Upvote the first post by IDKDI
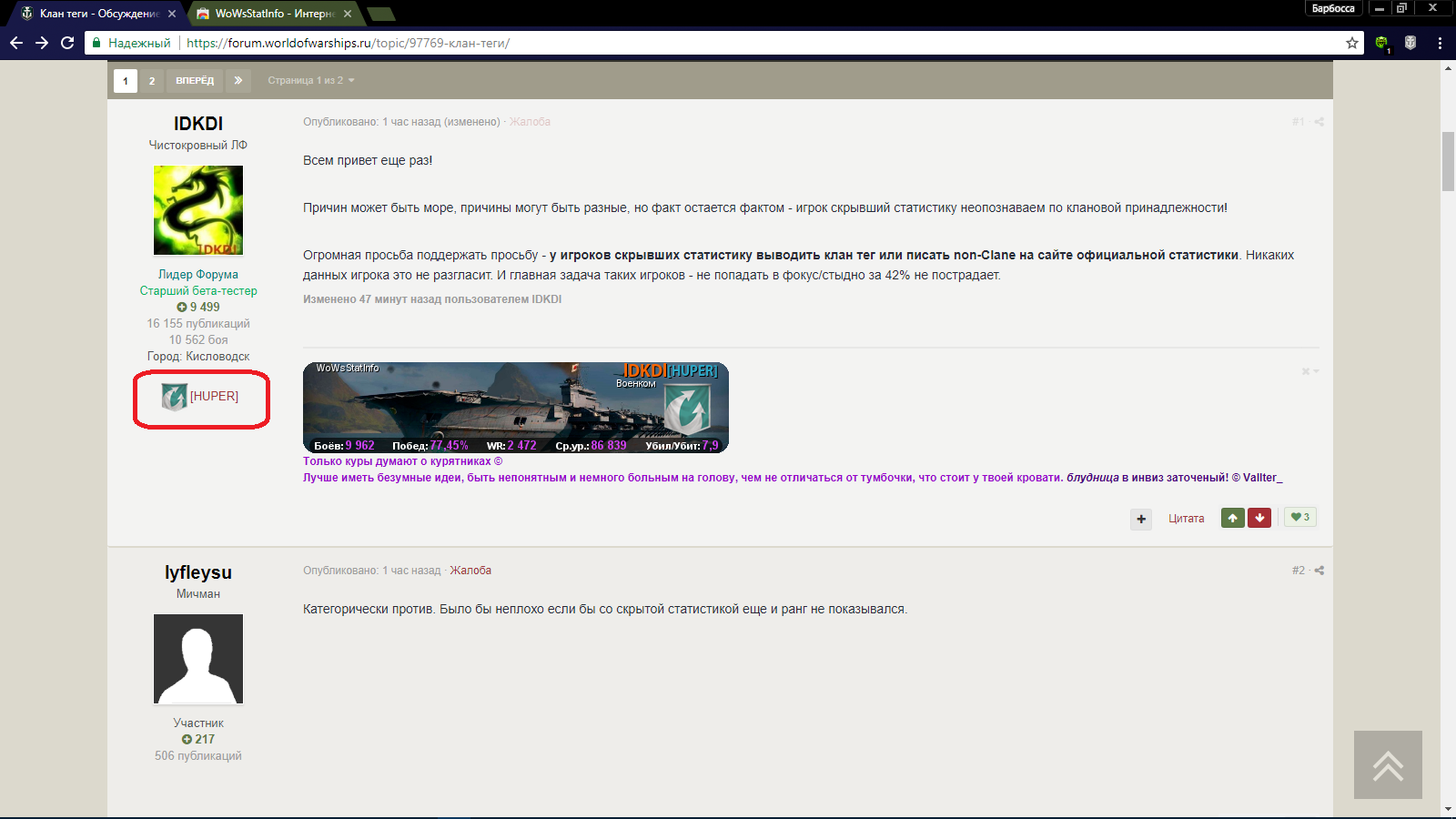Viewport: 1456px width, 819px height. coord(1232,518)
